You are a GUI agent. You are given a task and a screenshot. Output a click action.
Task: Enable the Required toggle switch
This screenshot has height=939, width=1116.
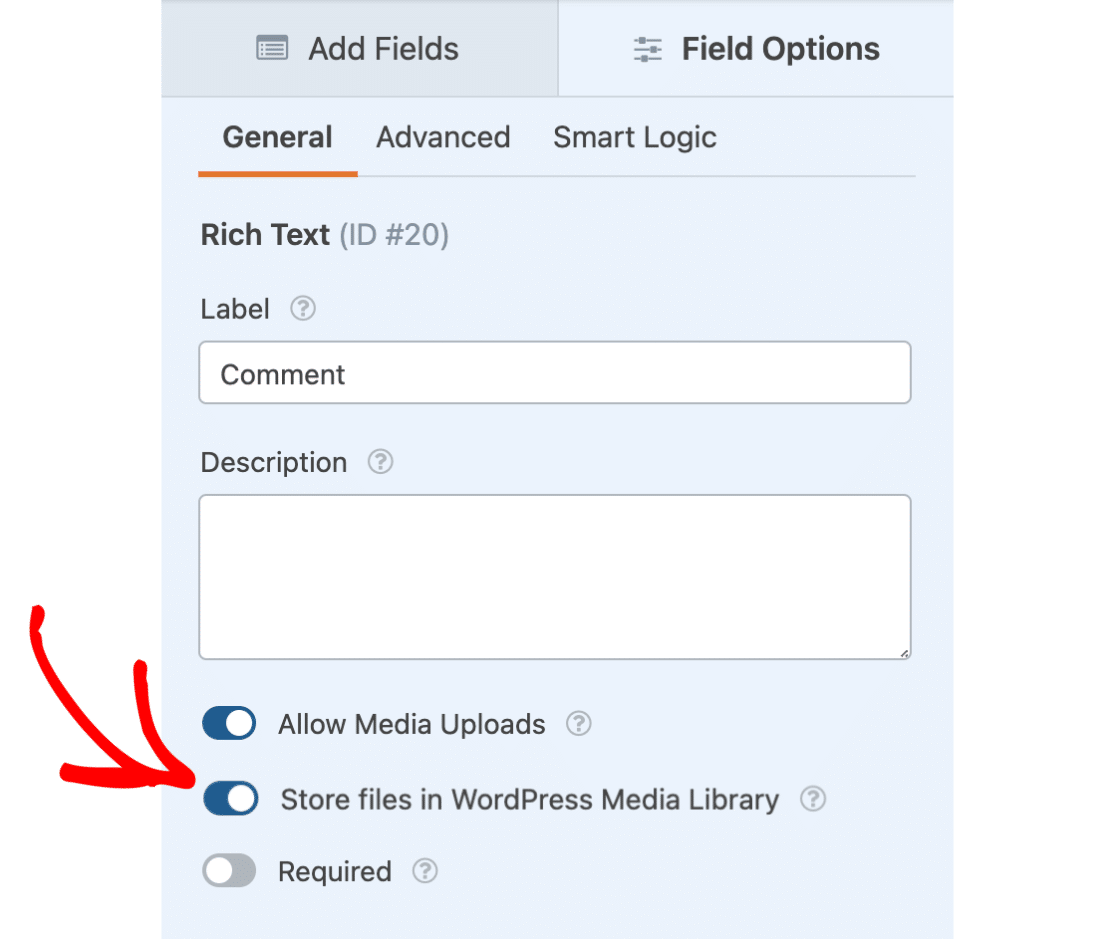point(229,872)
